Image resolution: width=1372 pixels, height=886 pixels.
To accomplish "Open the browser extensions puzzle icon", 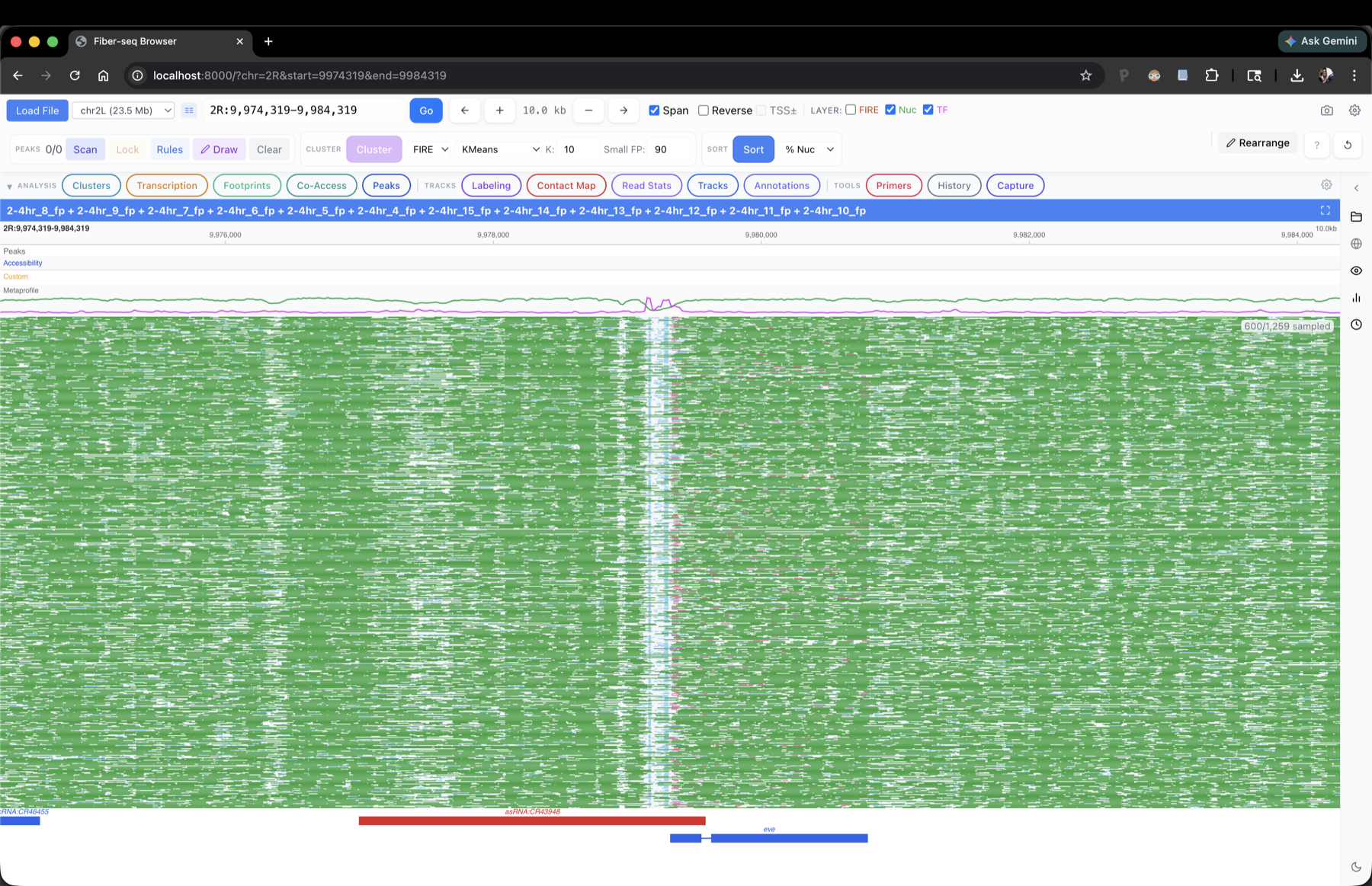I will point(1212,75).
